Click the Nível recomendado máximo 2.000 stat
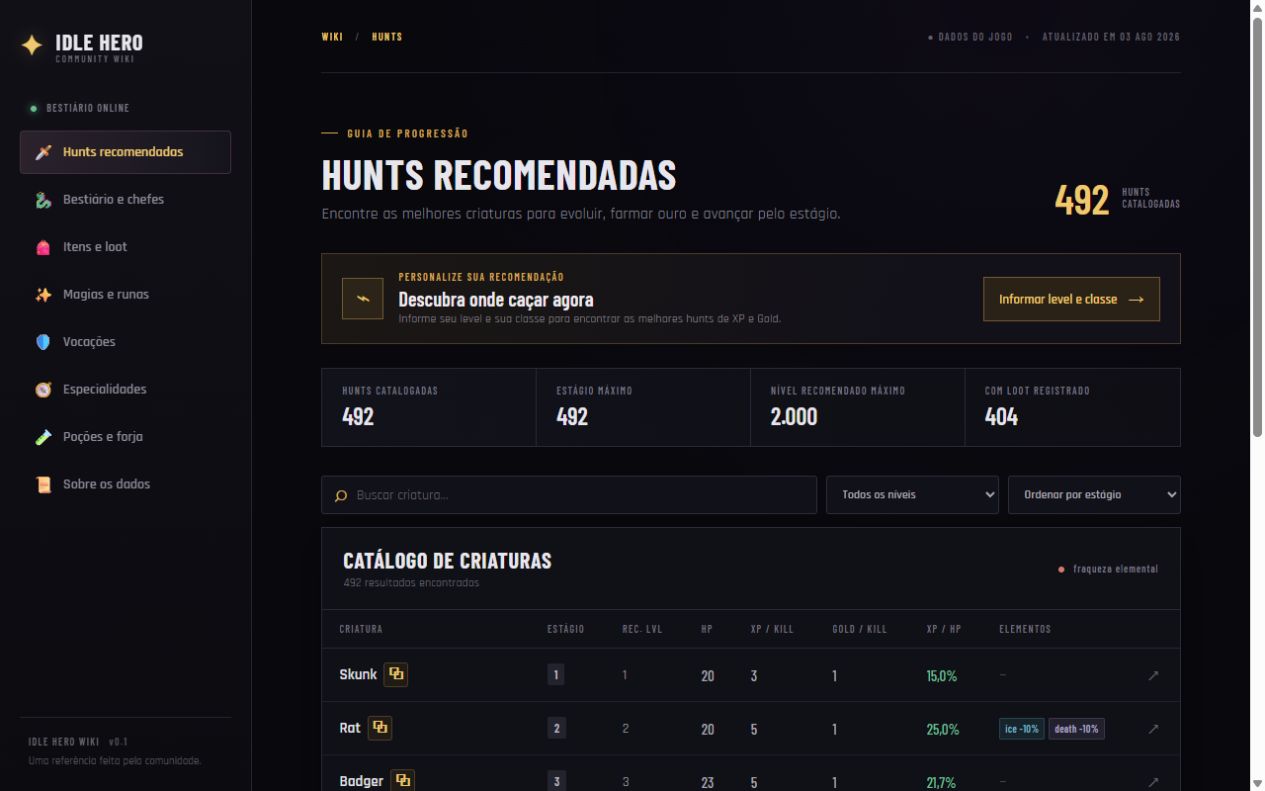1265x791 pixels. (857, 407)
